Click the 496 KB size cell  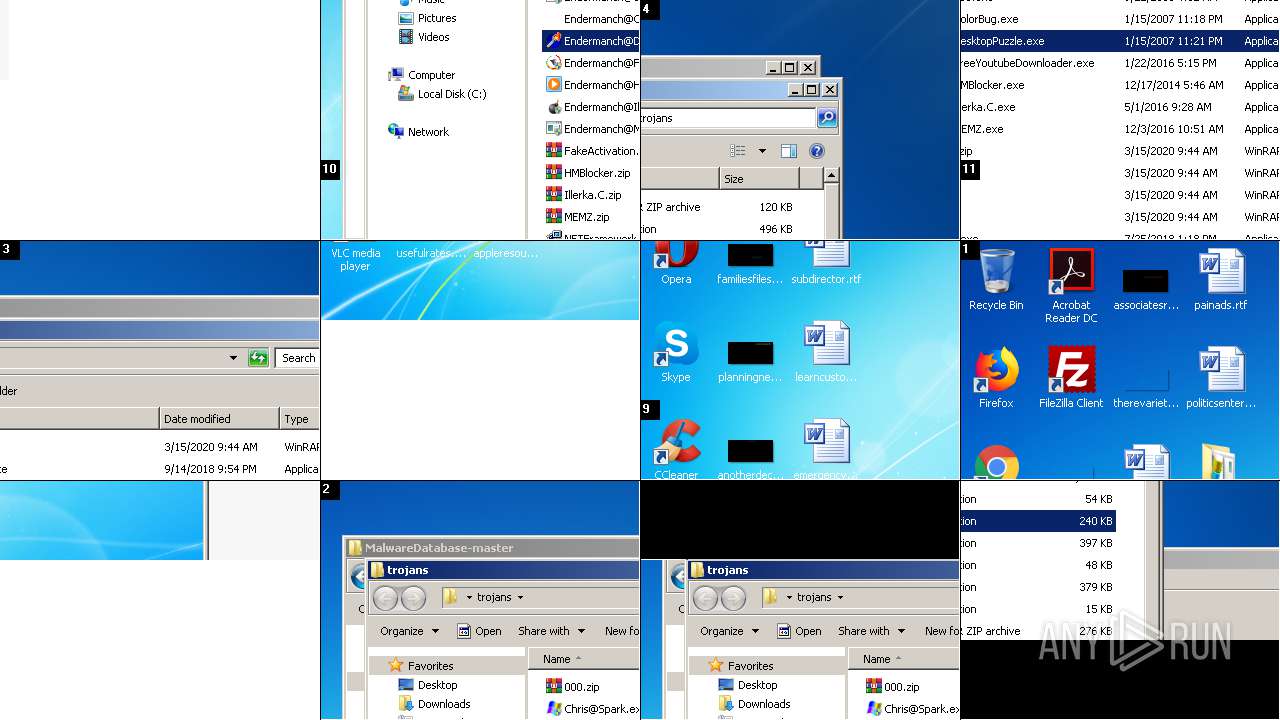tap(776, 229)
